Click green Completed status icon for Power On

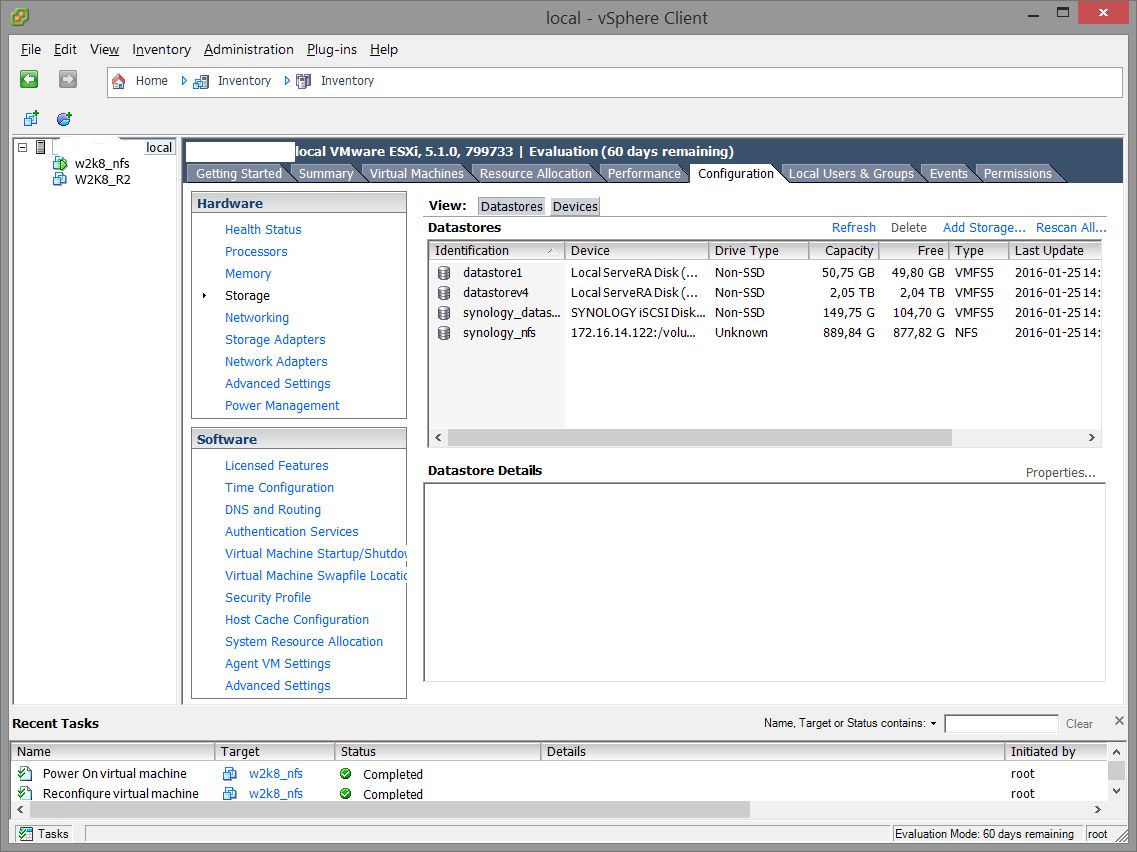pos(346,774)
